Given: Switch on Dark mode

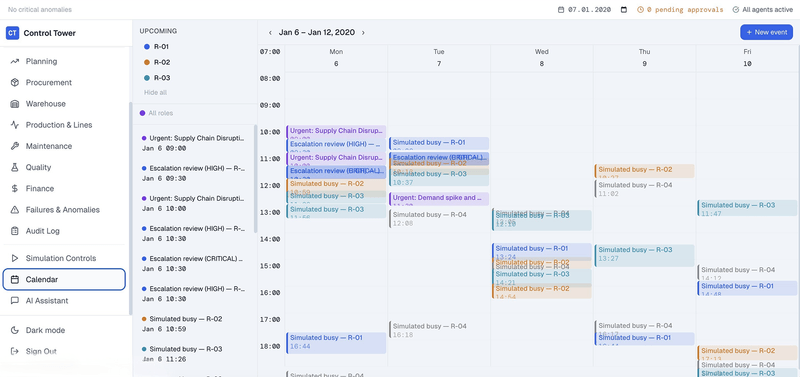Looking at the screenshot, I should 45,330.
